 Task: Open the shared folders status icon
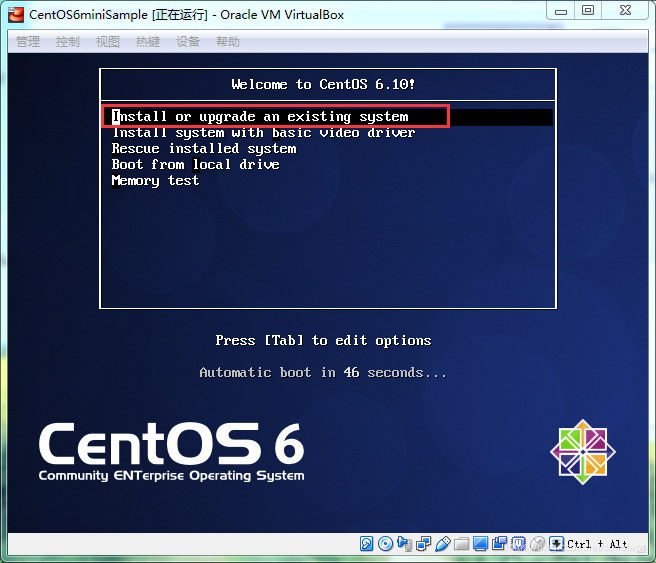point(461,544)
